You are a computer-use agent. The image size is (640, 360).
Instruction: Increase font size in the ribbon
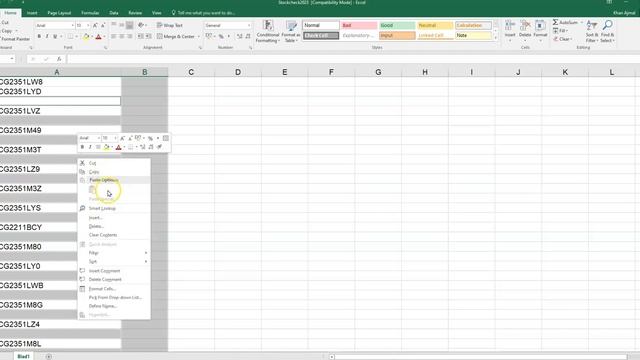pos(95,25)
